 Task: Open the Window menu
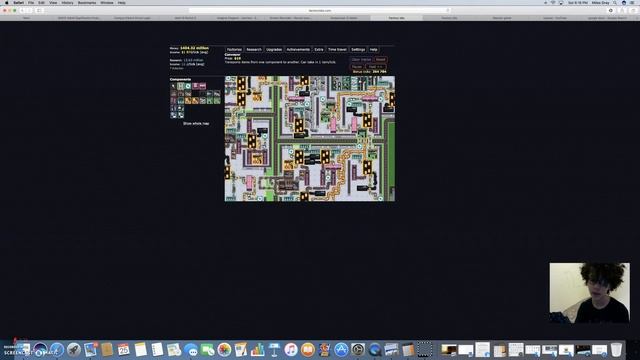107,3
